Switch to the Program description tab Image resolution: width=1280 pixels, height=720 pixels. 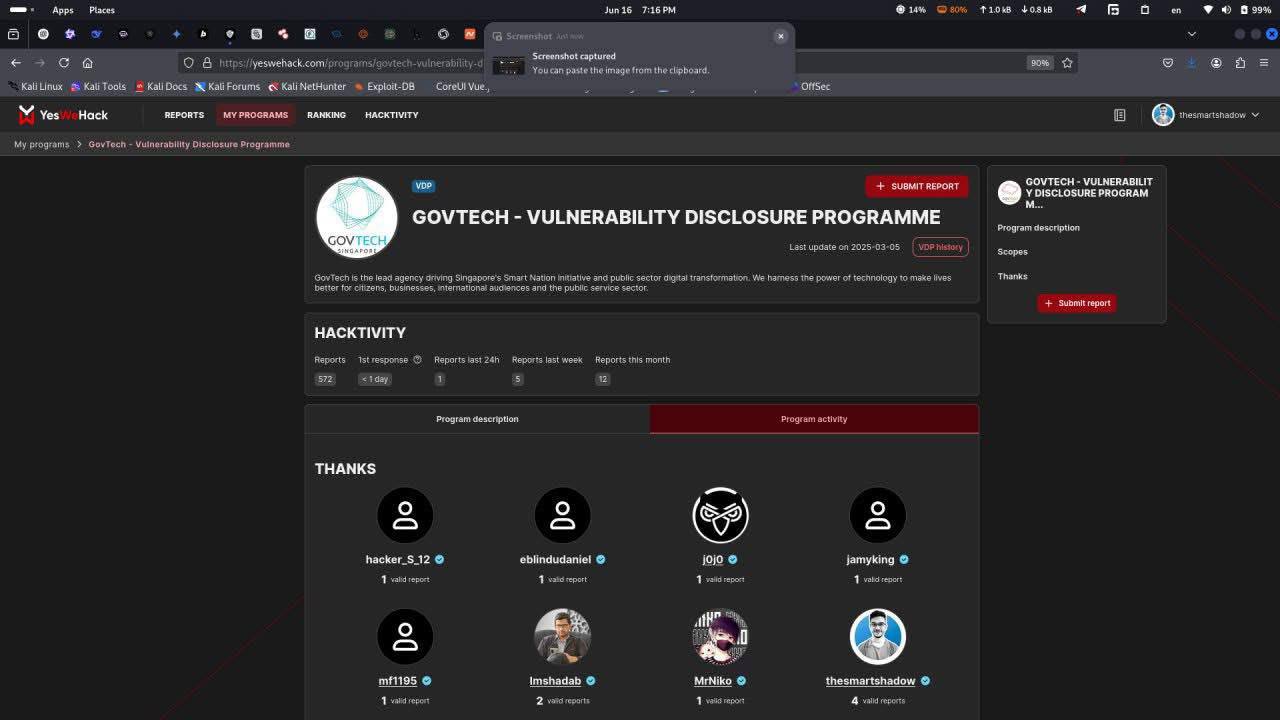click(x=477, y=419)
